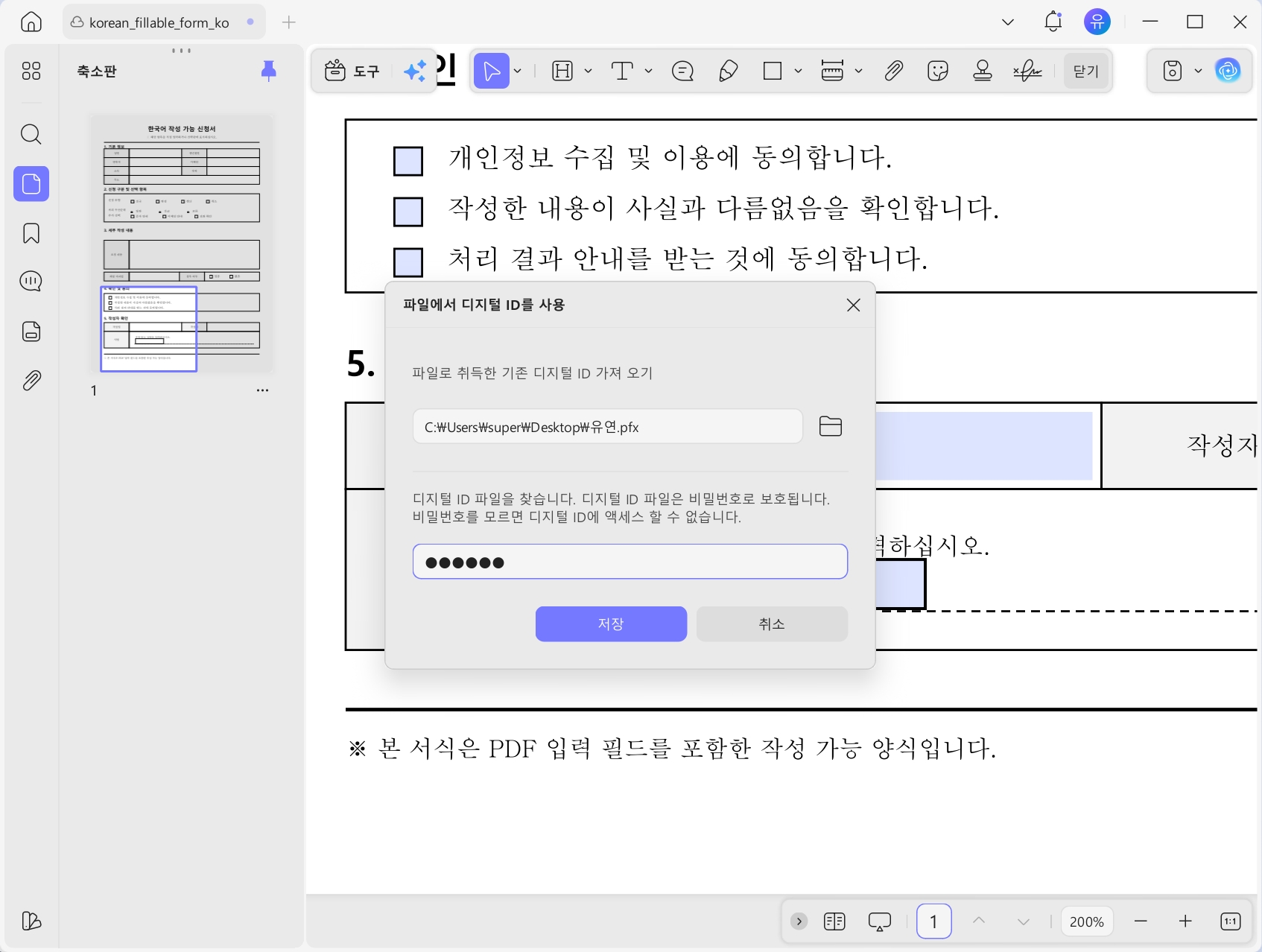The width and height of the screenshot is (1262, 952).
Task: Fit page to actual size 1:1
Action: [x=1231, y=921]
